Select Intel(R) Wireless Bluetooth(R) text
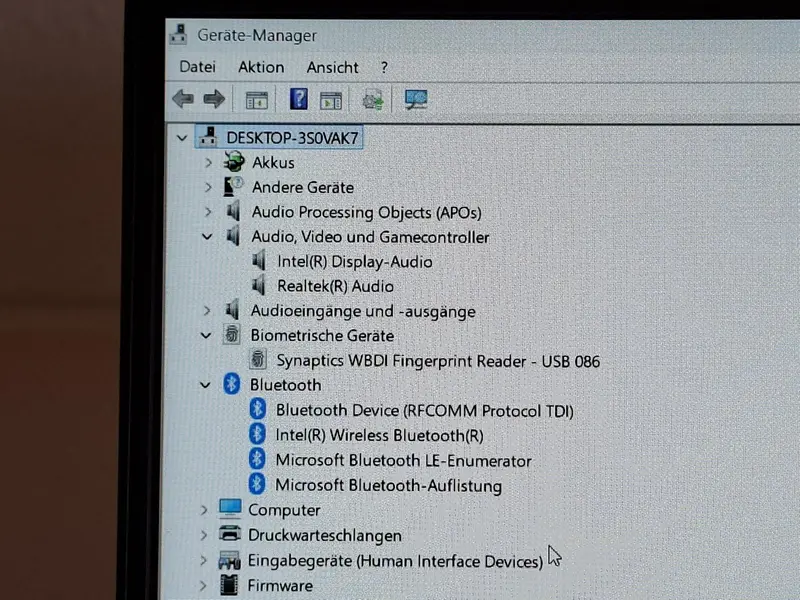800x600 pixels. (x=379, y=435)
